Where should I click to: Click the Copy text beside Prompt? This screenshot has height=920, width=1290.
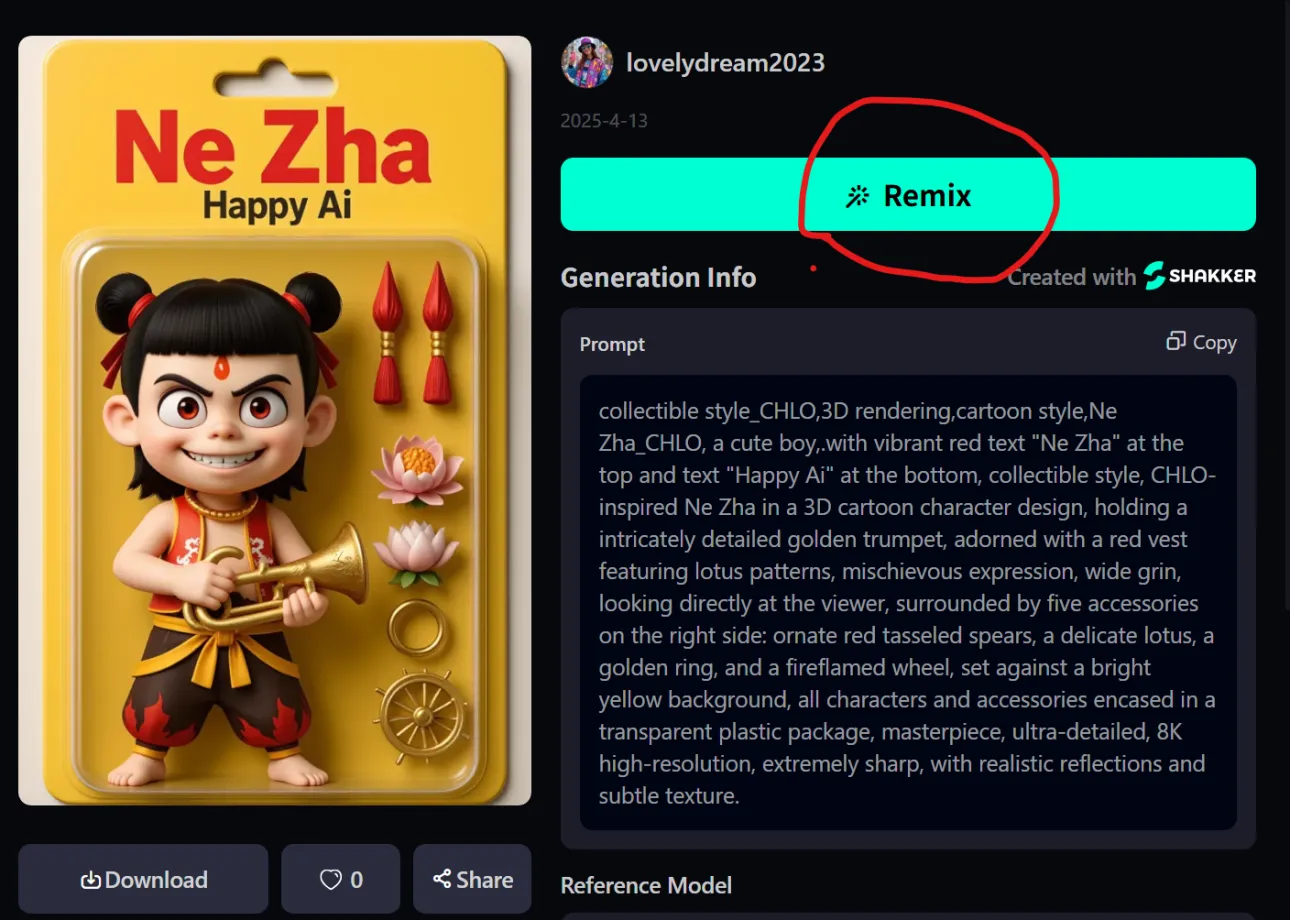1215,342
